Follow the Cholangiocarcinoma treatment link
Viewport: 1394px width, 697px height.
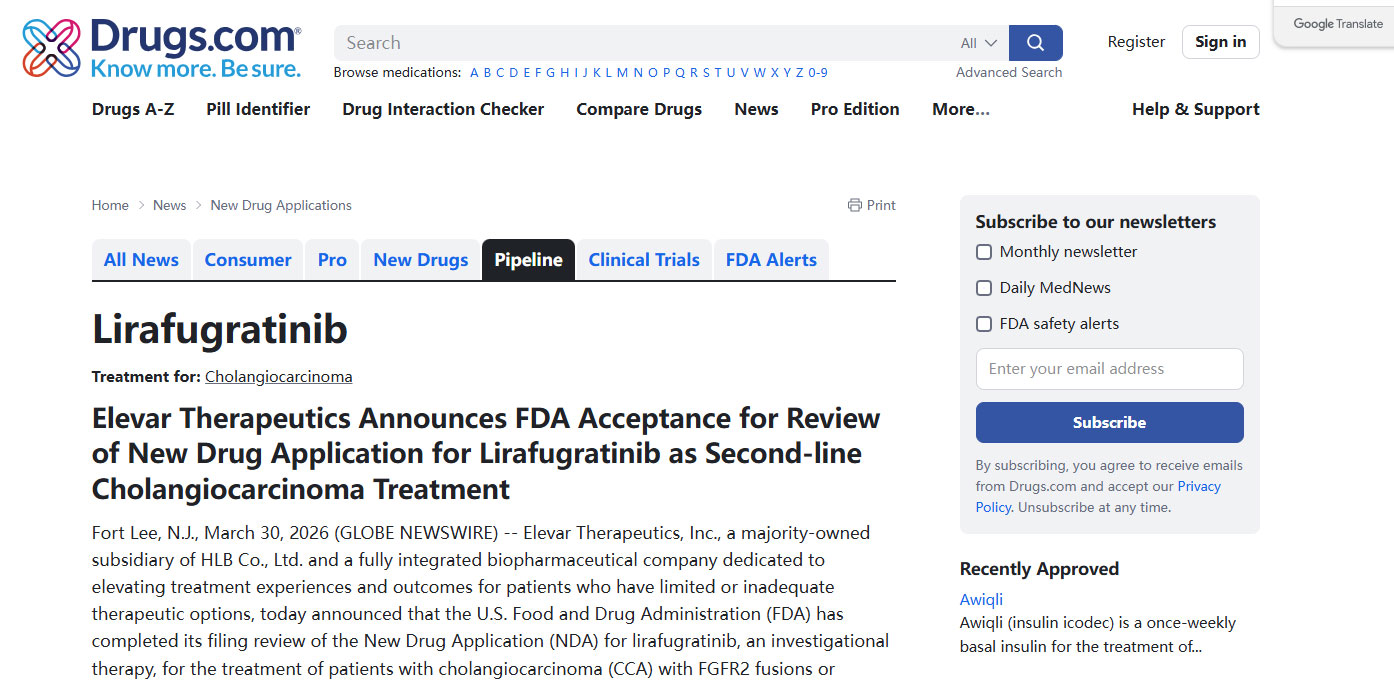point(278,377)
